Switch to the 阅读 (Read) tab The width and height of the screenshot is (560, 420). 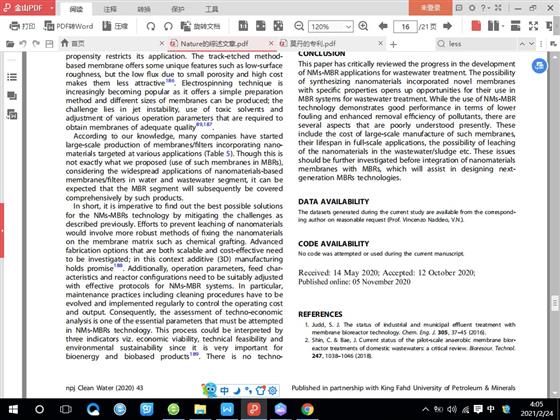pos(76,9)
